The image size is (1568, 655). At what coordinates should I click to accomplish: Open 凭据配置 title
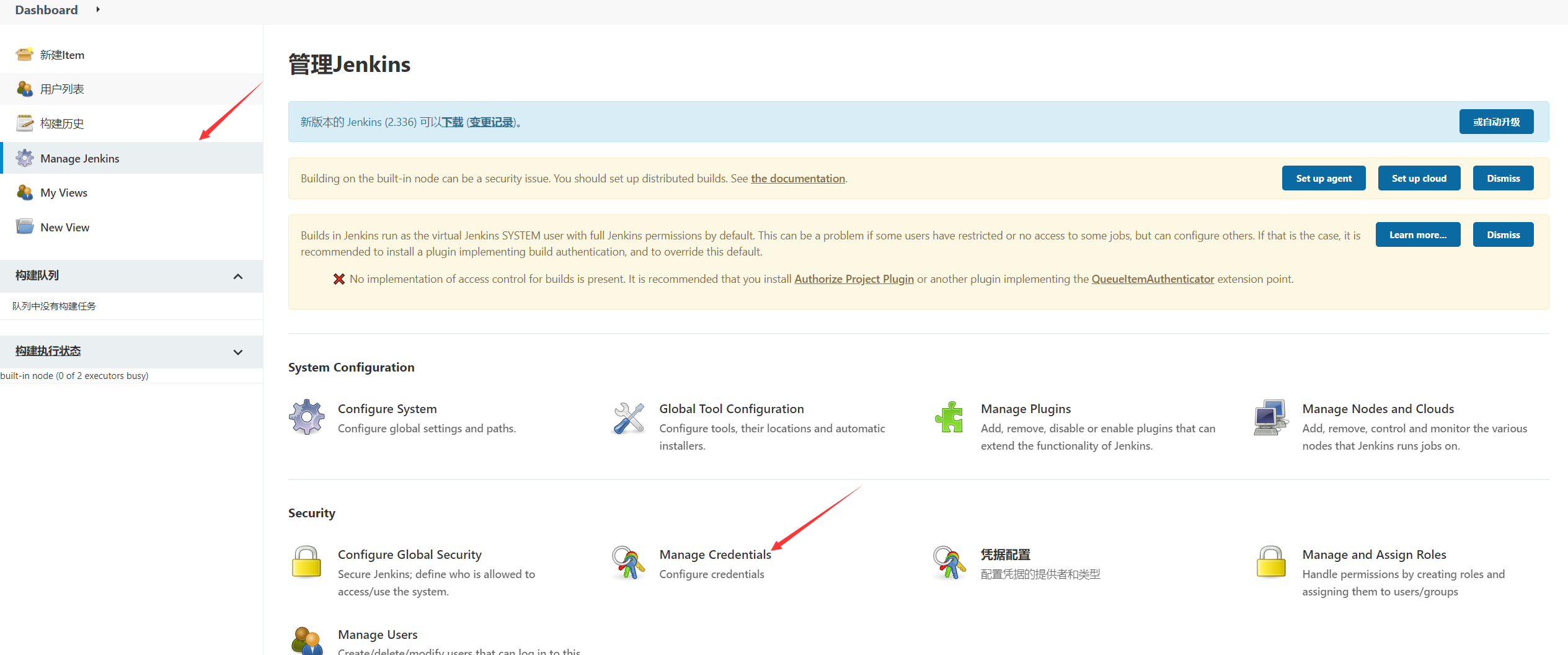[1005, 555]
